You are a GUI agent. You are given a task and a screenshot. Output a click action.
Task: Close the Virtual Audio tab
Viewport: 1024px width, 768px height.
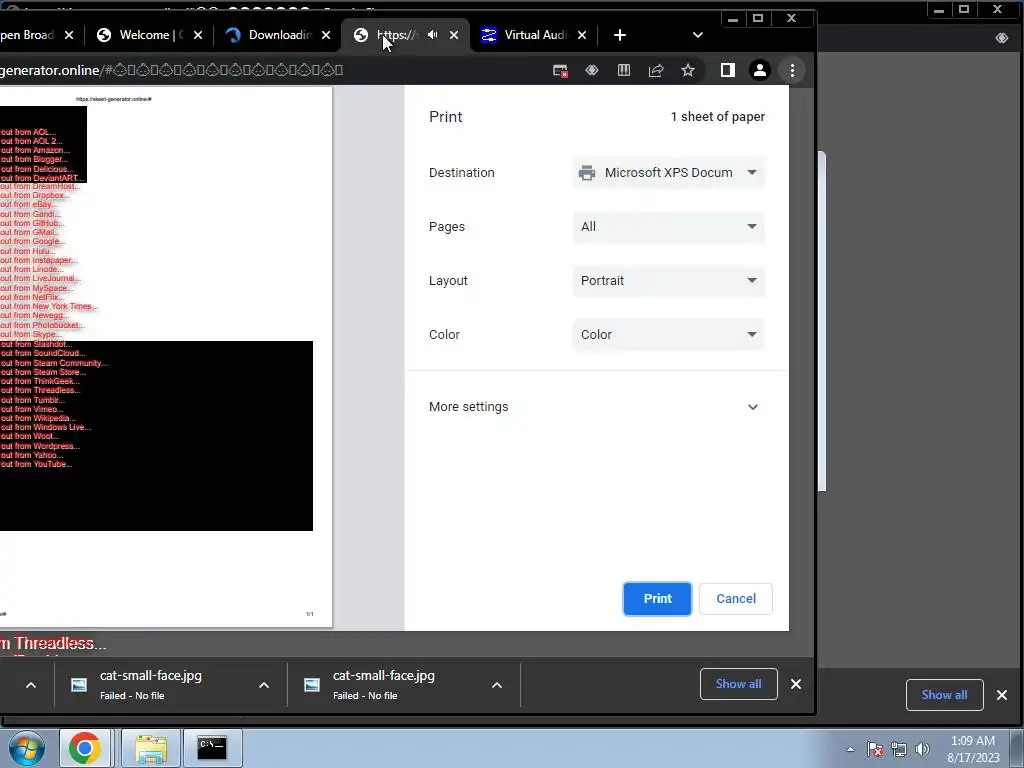[582, 35]
